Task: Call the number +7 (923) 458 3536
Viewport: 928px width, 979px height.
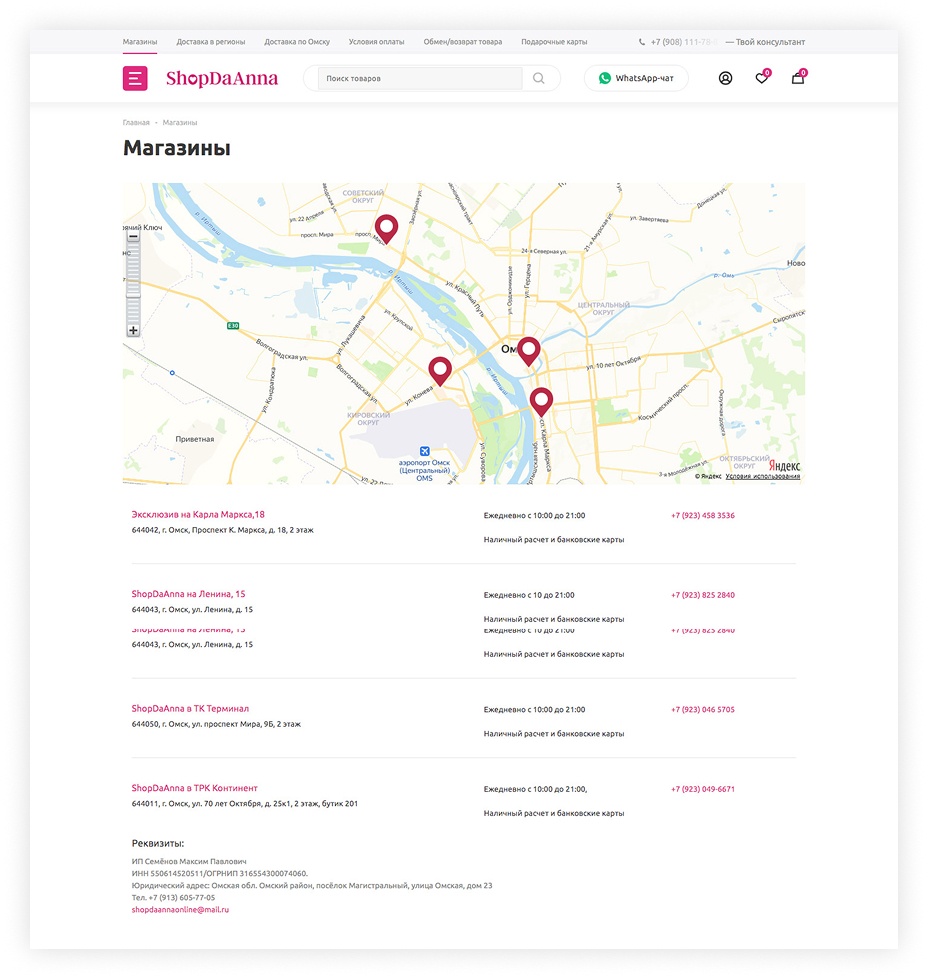Action: pyautogui.click(x=703, y=516)
